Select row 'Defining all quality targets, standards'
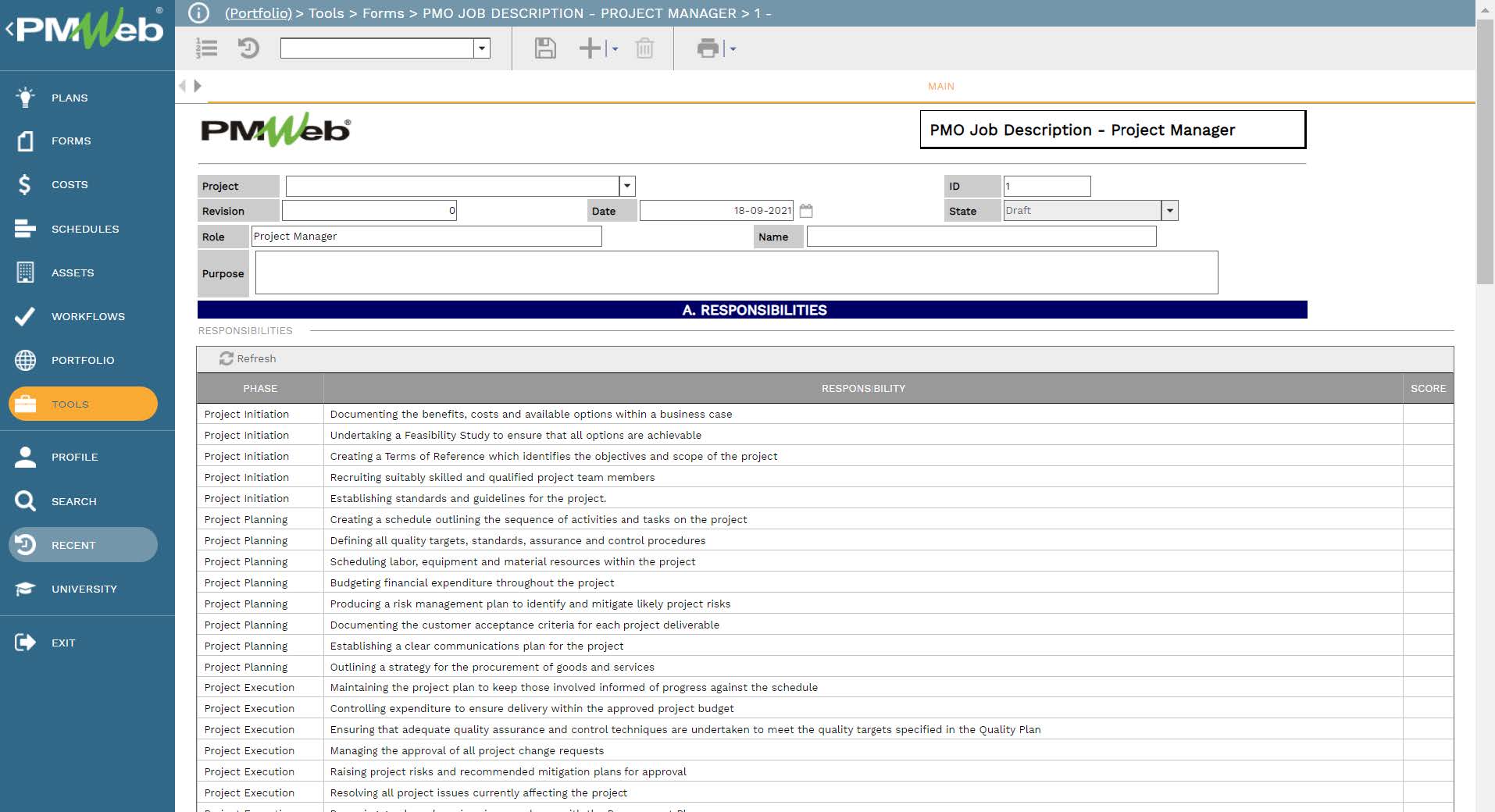The height and width of the screenshot is (812, 1495). (825, 540)
